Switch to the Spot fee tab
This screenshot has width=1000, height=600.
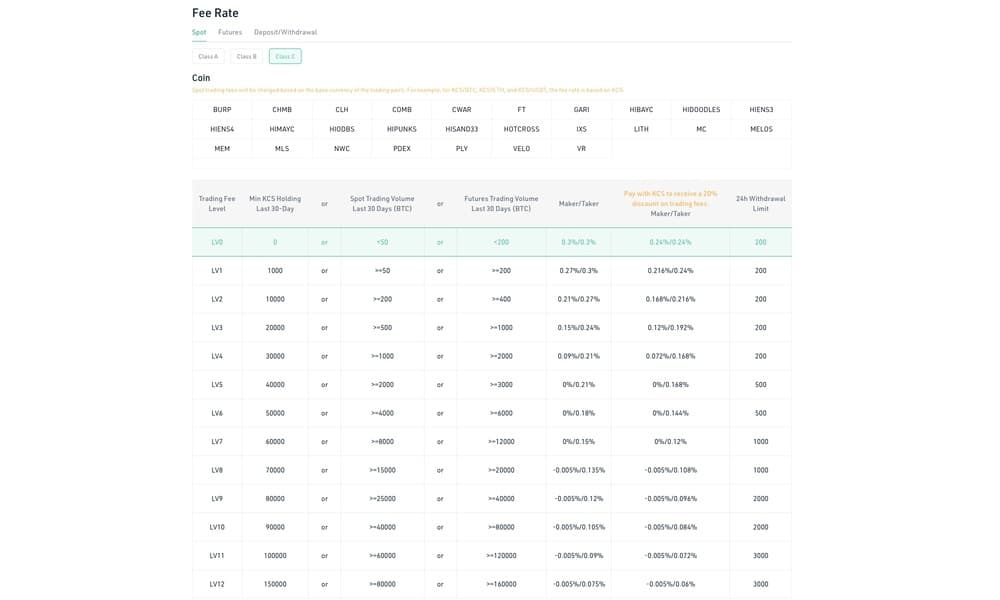199,32
